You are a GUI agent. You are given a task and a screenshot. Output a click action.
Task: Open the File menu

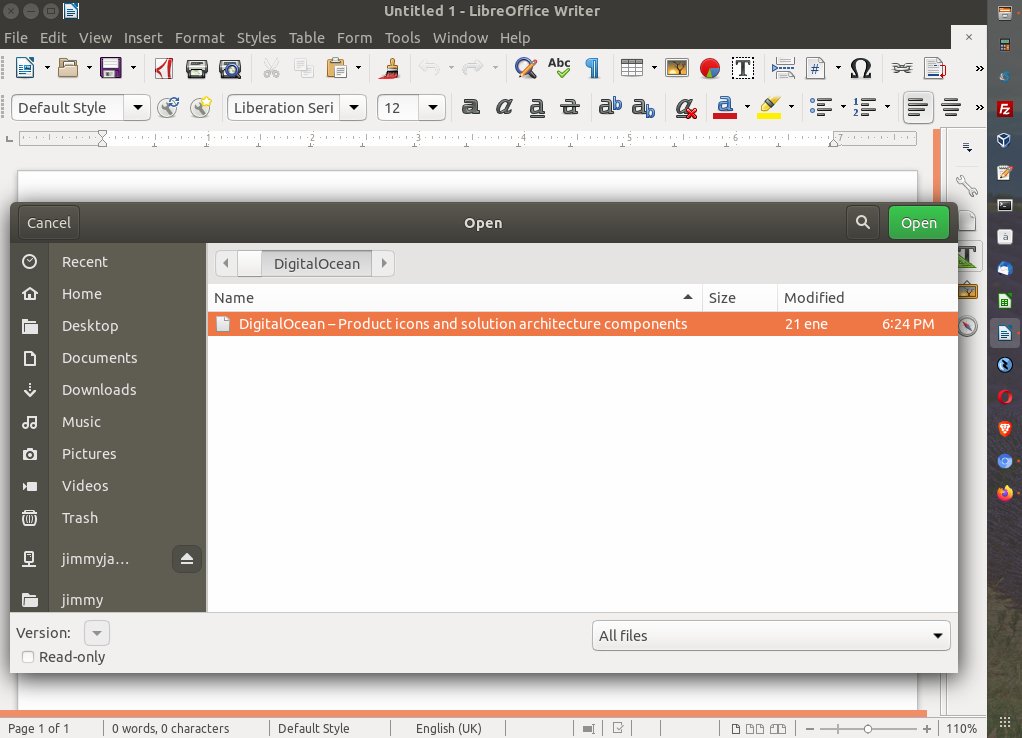(x=16, y=38)
